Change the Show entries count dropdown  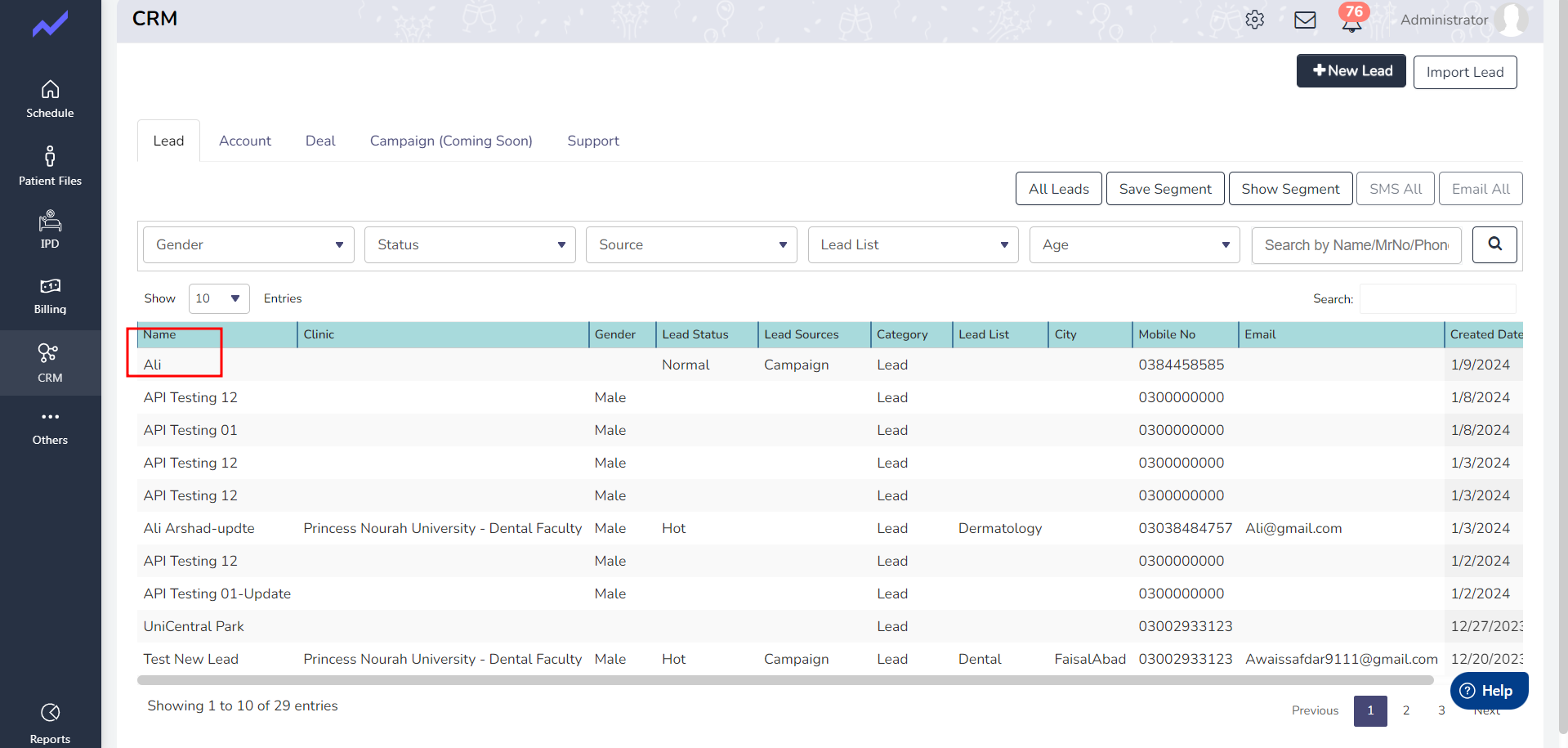[x=219, y=298]
